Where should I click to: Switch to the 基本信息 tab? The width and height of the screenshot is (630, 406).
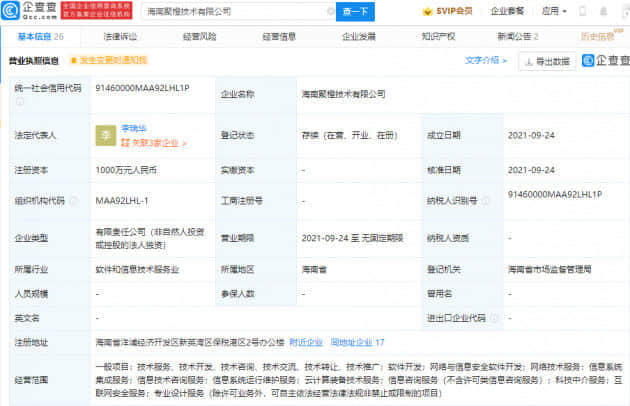coord(41,37)
